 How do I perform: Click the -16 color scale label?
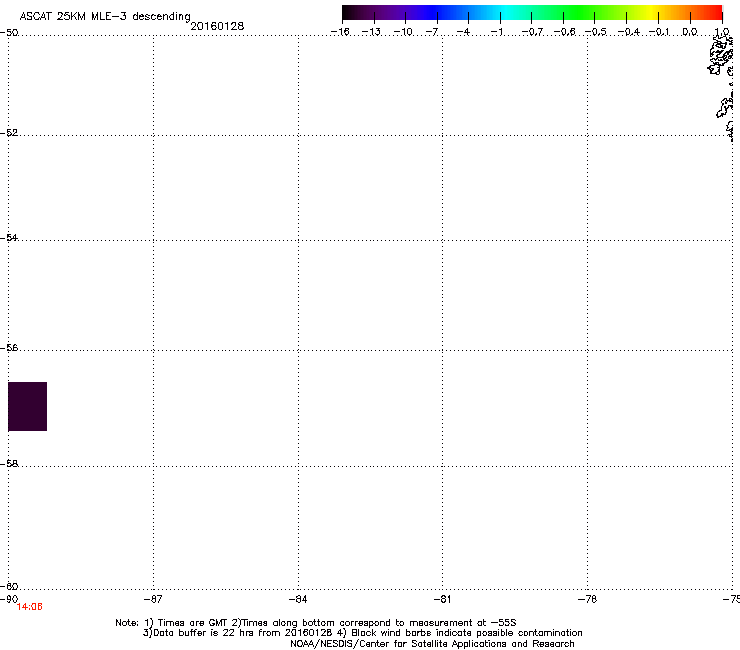(x=340, y=32)
